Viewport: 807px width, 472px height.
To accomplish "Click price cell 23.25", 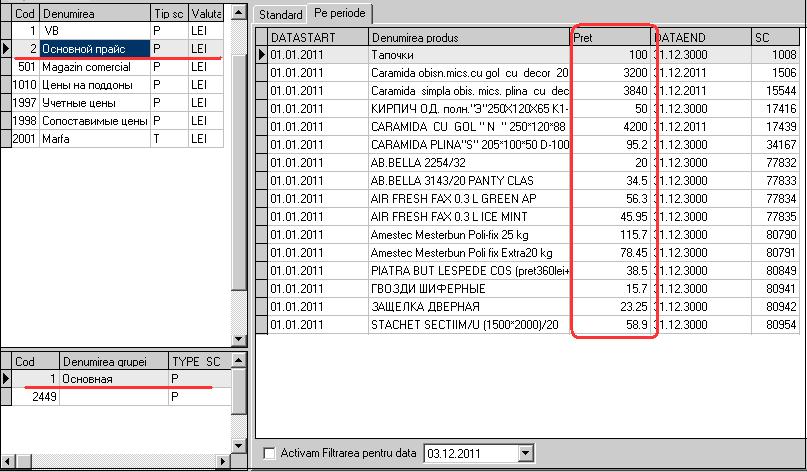I will [x=610, y=307].
